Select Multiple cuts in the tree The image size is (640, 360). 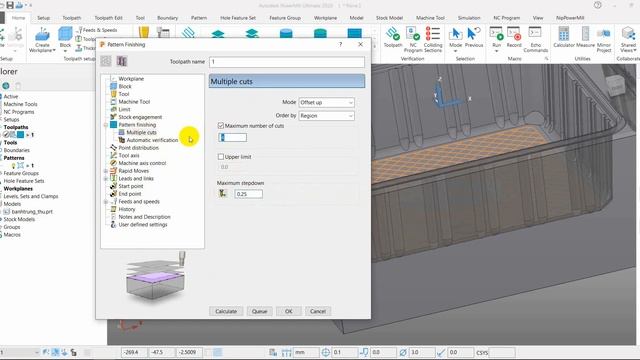click(x=141, y=133)
